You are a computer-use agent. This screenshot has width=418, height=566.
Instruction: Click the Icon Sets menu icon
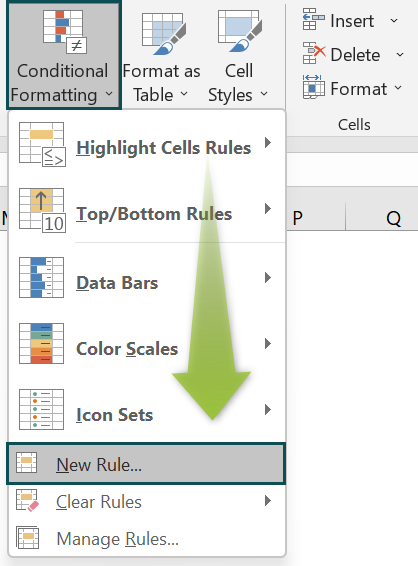42,409
